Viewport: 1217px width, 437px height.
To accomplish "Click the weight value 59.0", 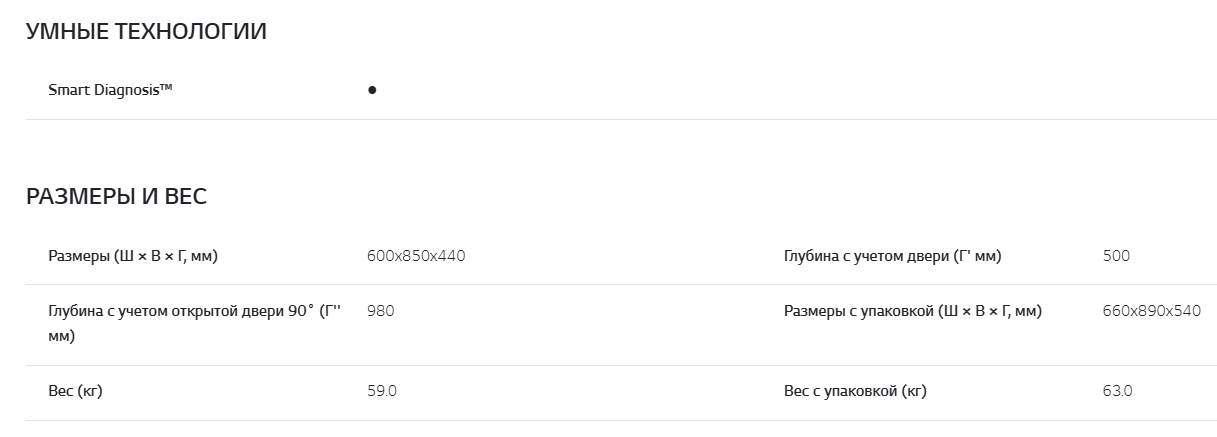I will [x=382, y=391].
